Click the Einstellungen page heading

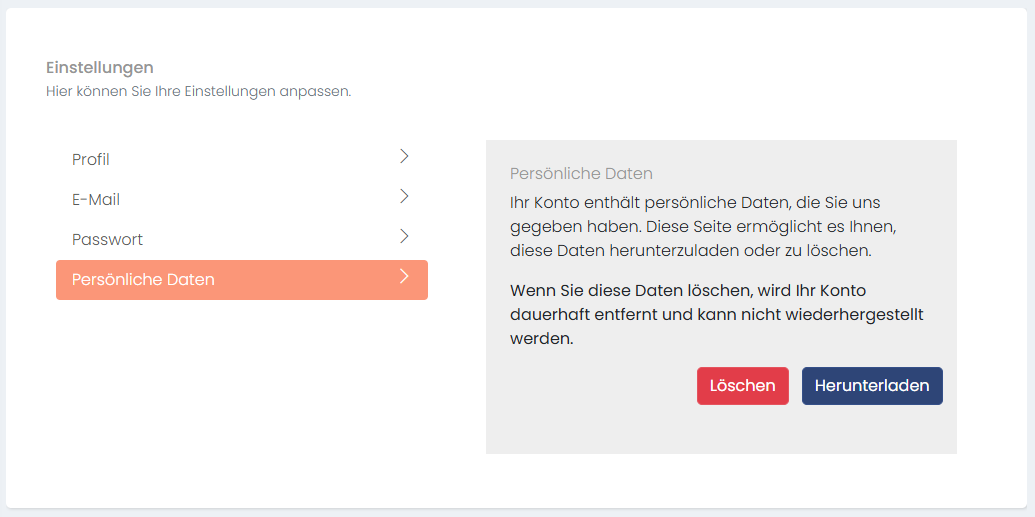click(x=100, y=68)
